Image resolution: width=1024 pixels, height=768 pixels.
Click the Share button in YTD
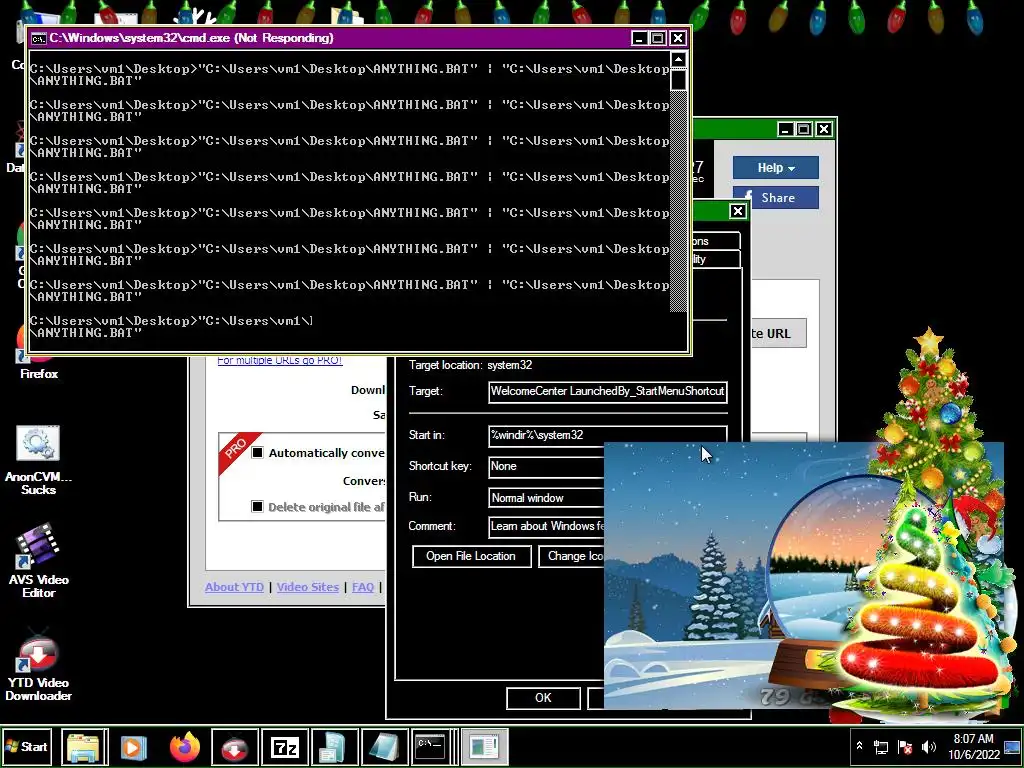pos(775,198)
